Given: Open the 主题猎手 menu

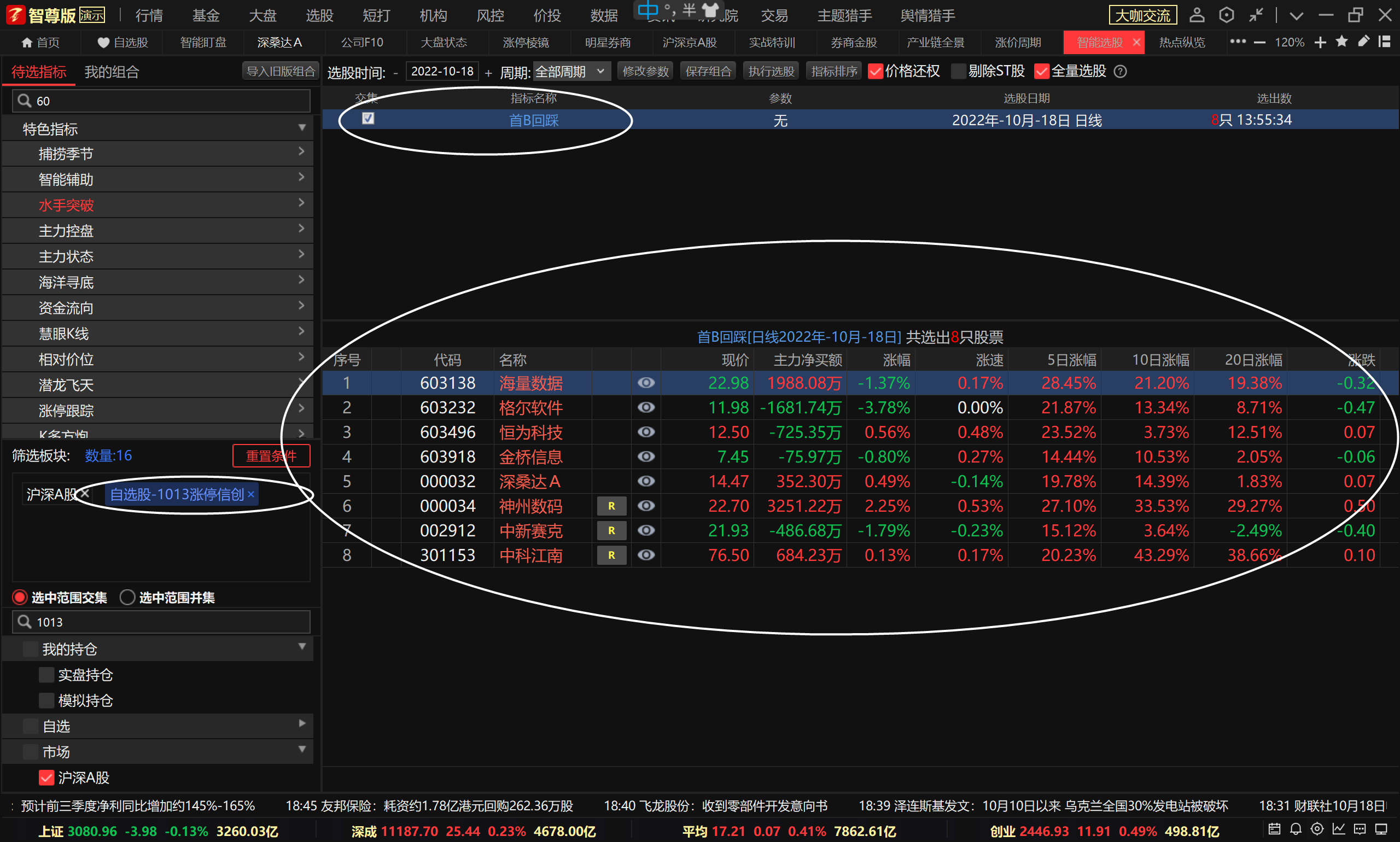Looking at the screenshot, I should click(x=844, y=15).
